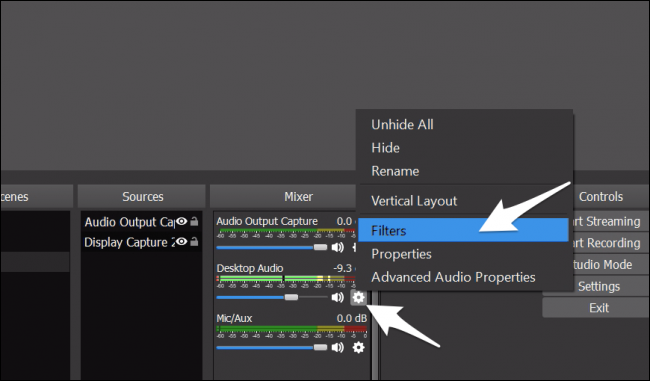Open Settings from the Controls panel

click(599, 286)
